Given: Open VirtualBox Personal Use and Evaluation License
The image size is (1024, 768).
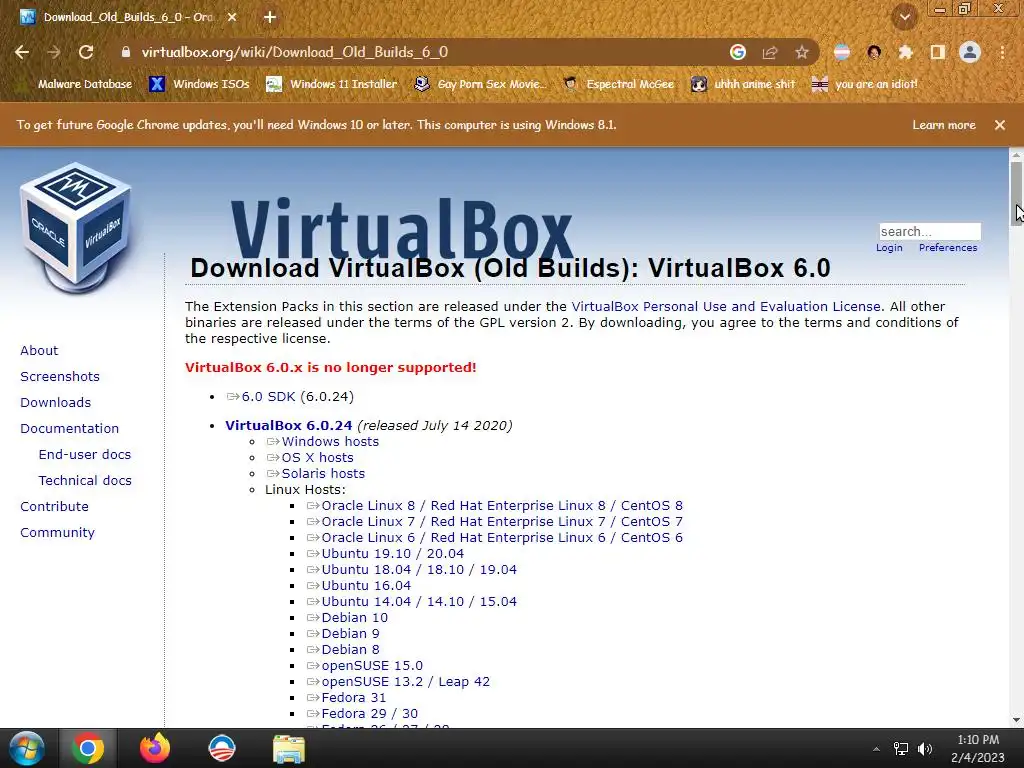Looking at the screenshot, I should point(726,306).
